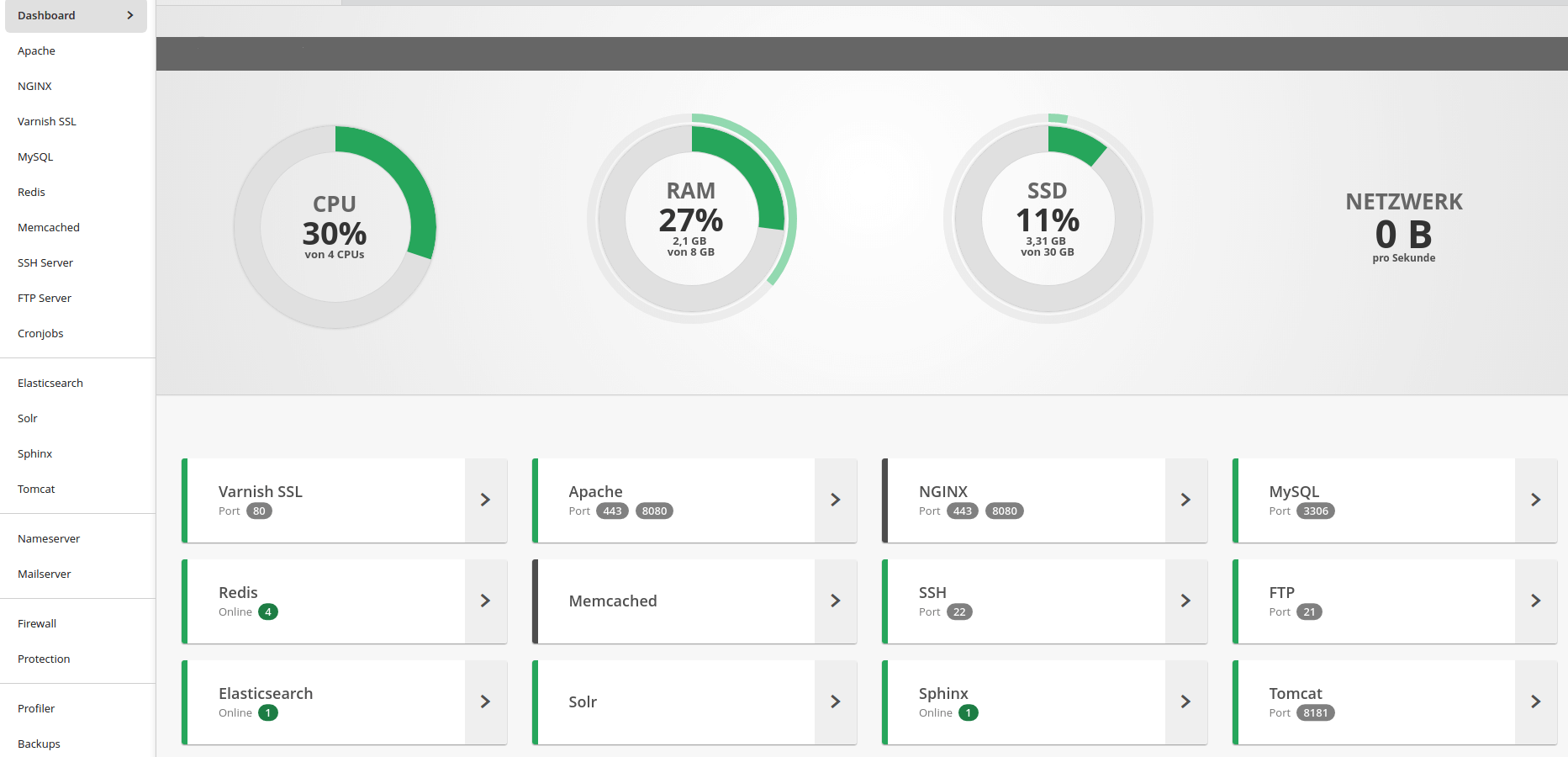Screen dimensions: 1568x757
Task: Click SSH port 22 badge
Action: [x=959, y=611]
